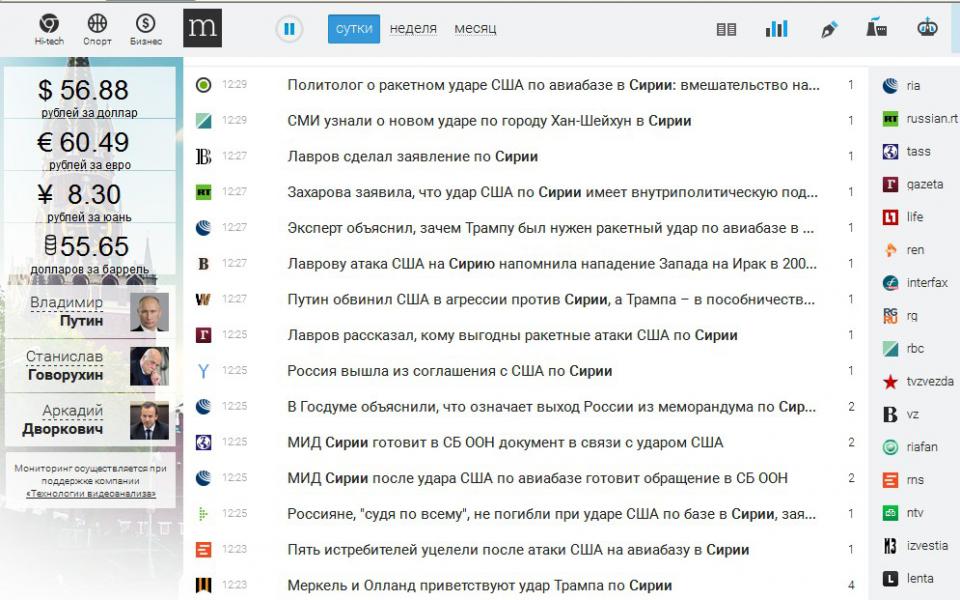This screenshot has height=600, width=960.
Task: Open the two-column view icon
Action: point(727,29)
